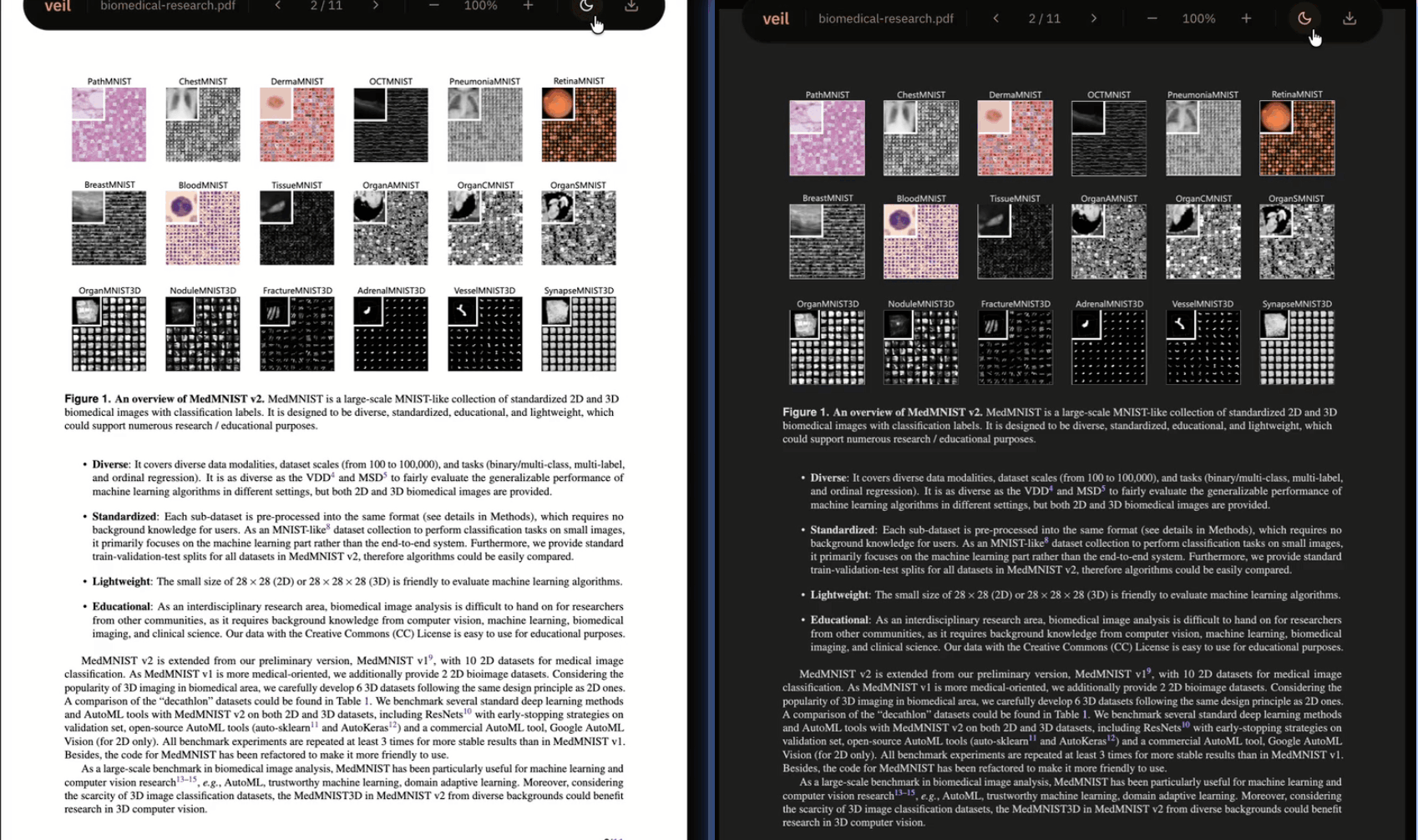This screenshot has width=1418, height=840.
Task: Open SynapseMNIST3D image in dark viewer
Action: pyautogui.click(x=1297, y=347)
